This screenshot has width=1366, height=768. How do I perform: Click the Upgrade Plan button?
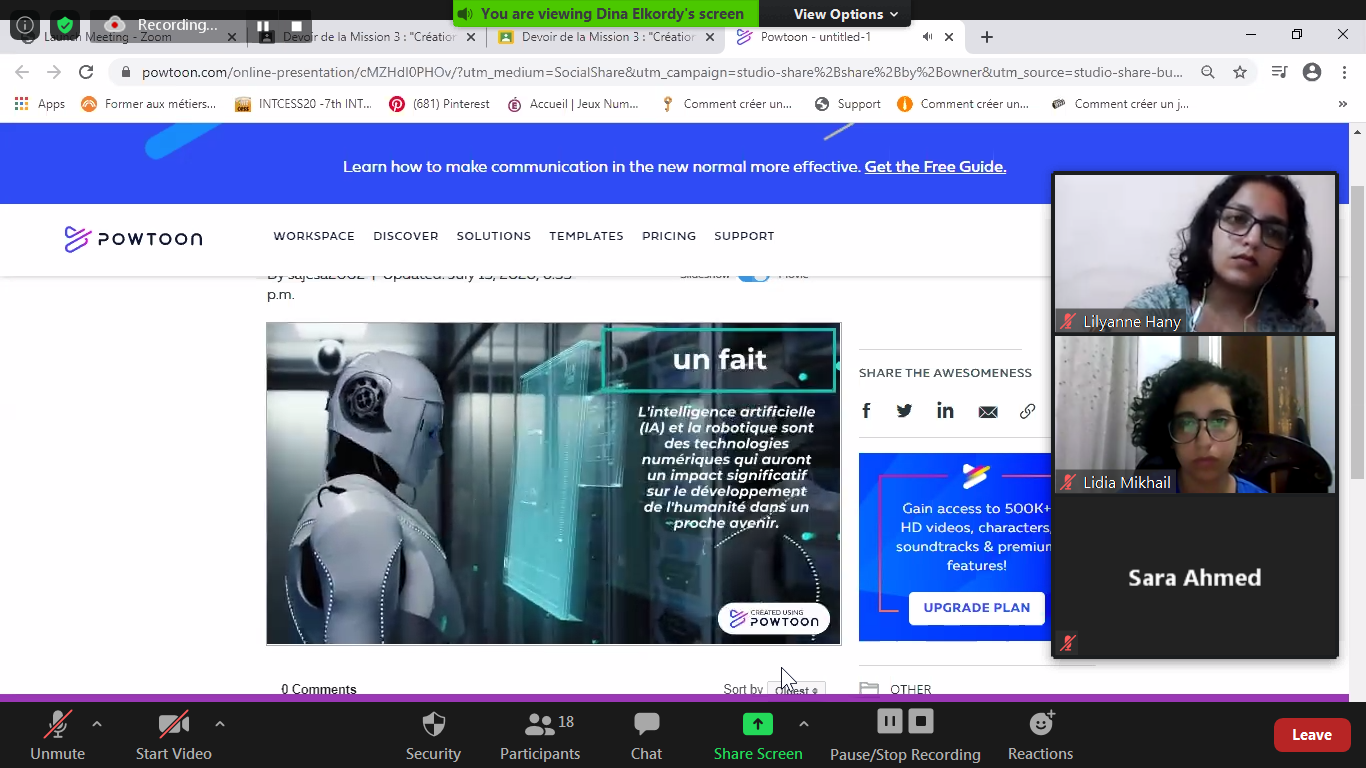click(976, 608)
